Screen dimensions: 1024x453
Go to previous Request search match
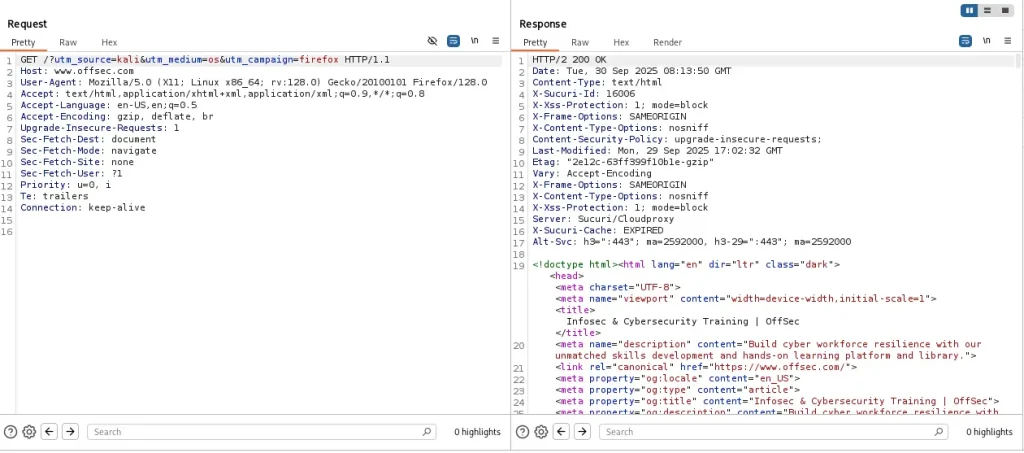point(50,432)
